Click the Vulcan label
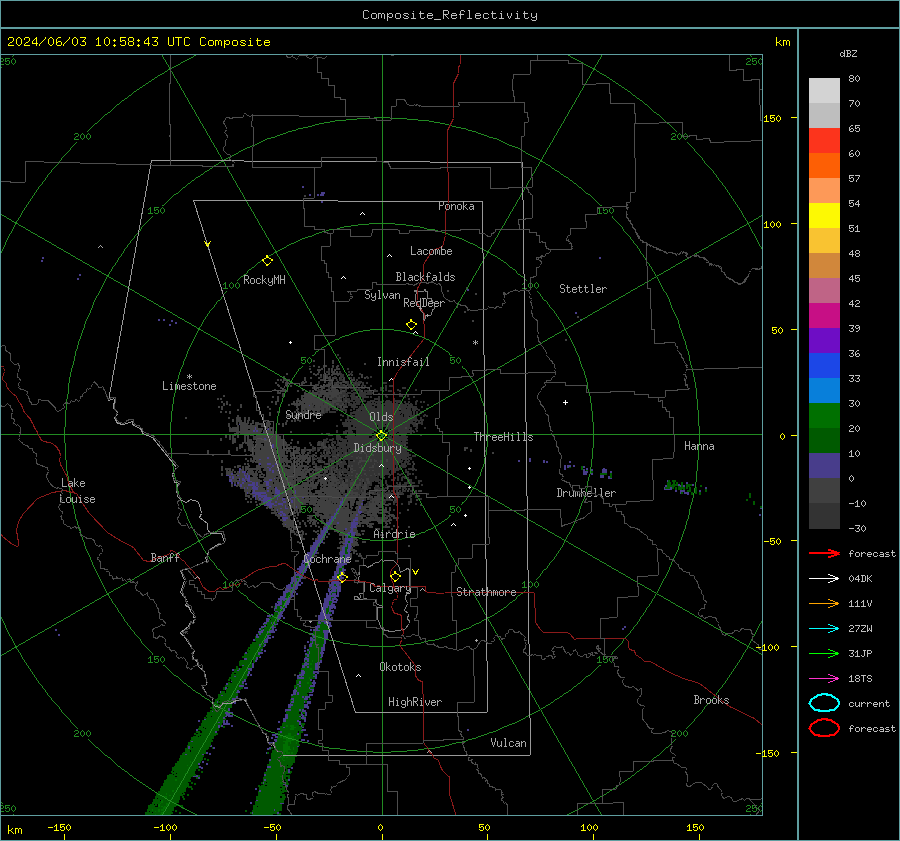The image size is (900, 841). coord(508,743)
